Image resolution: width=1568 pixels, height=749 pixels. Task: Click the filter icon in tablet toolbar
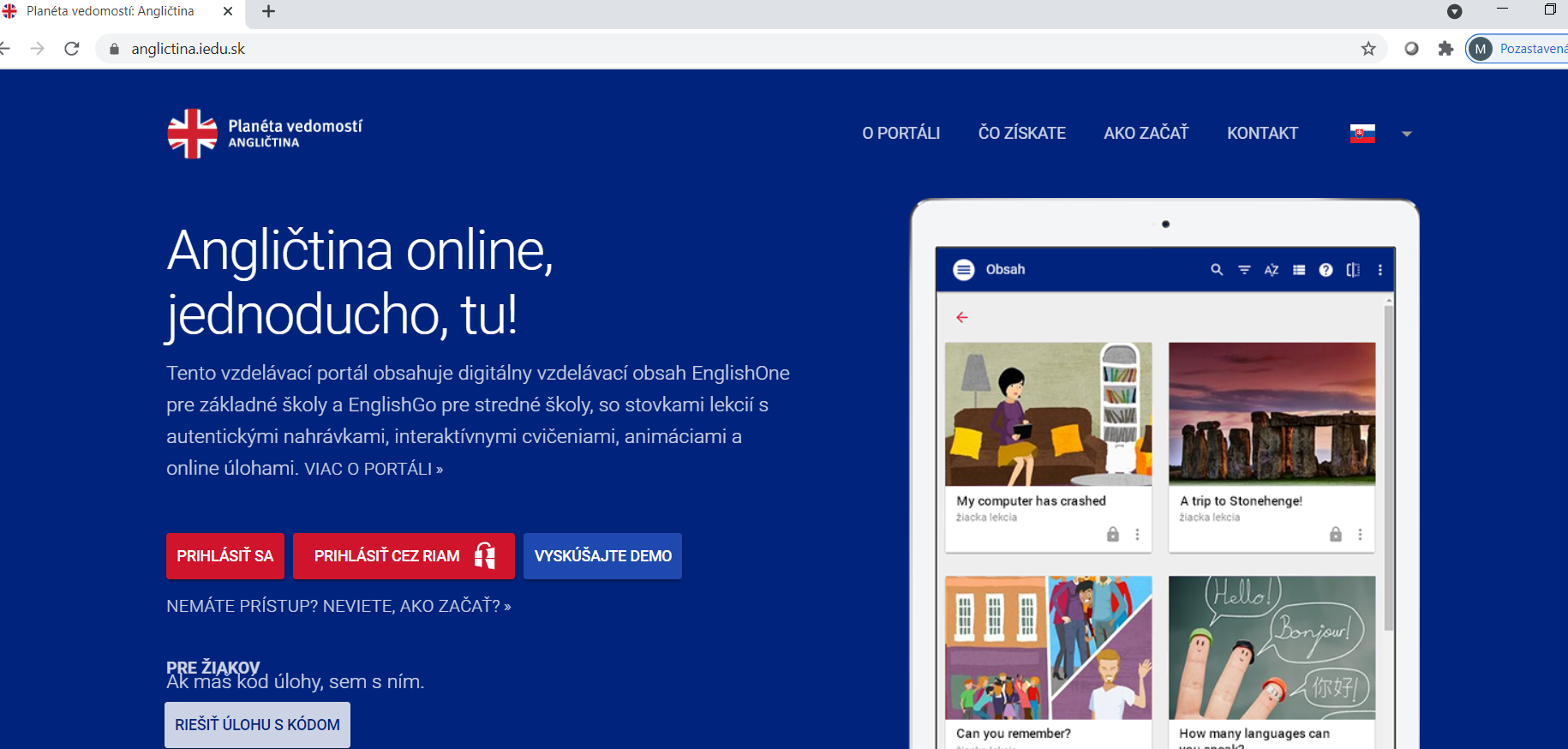pos(1244,270)
